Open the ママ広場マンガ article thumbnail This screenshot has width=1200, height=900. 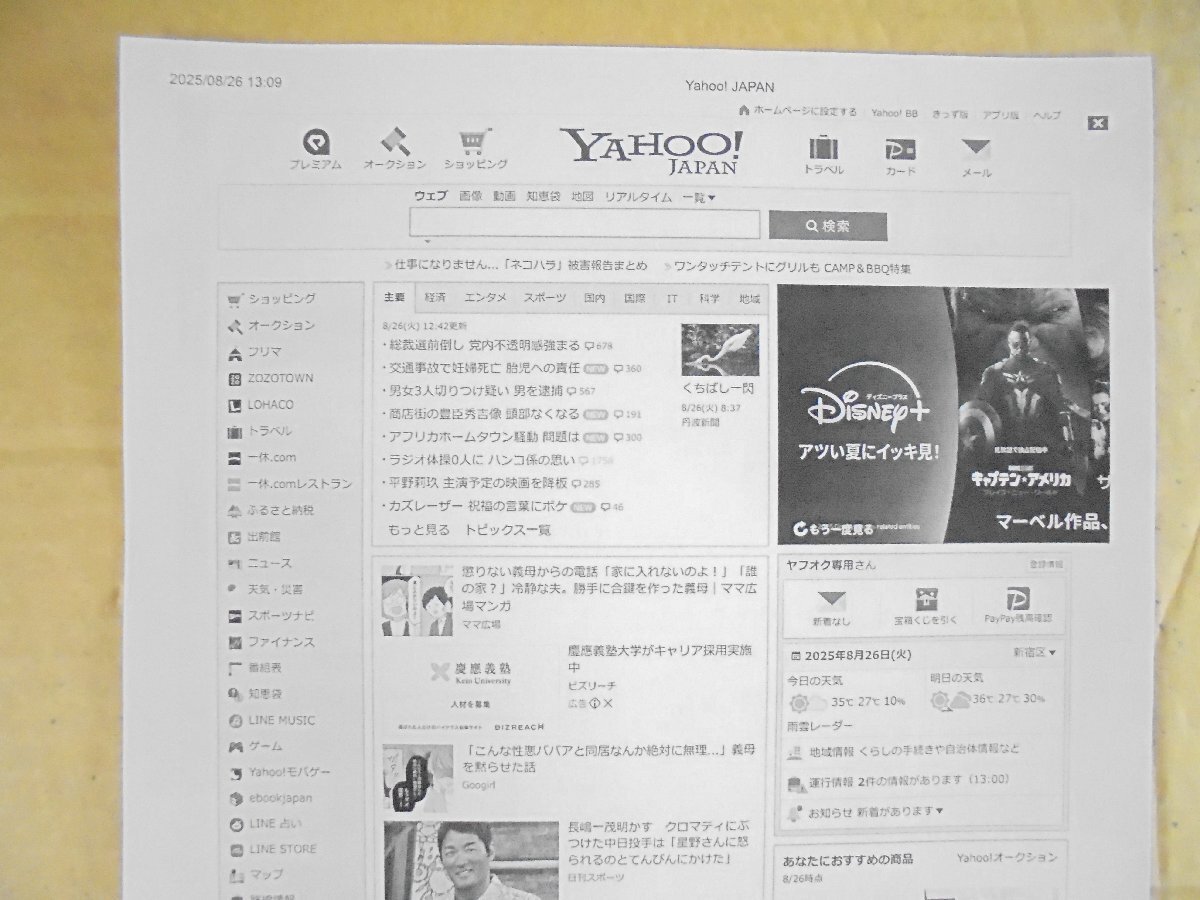(416, 601)
